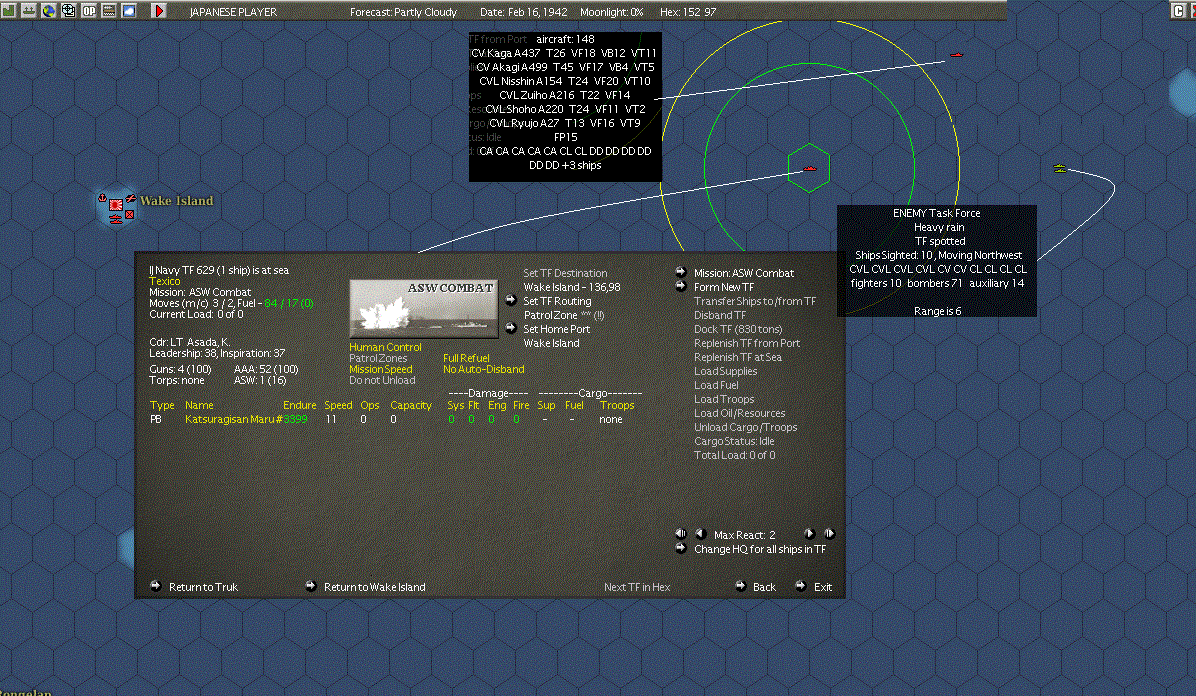Click the aircraft targeting reticle toolbar icon
The height and width of the screenshot is (696, 1196).
[x=69, y=10]
